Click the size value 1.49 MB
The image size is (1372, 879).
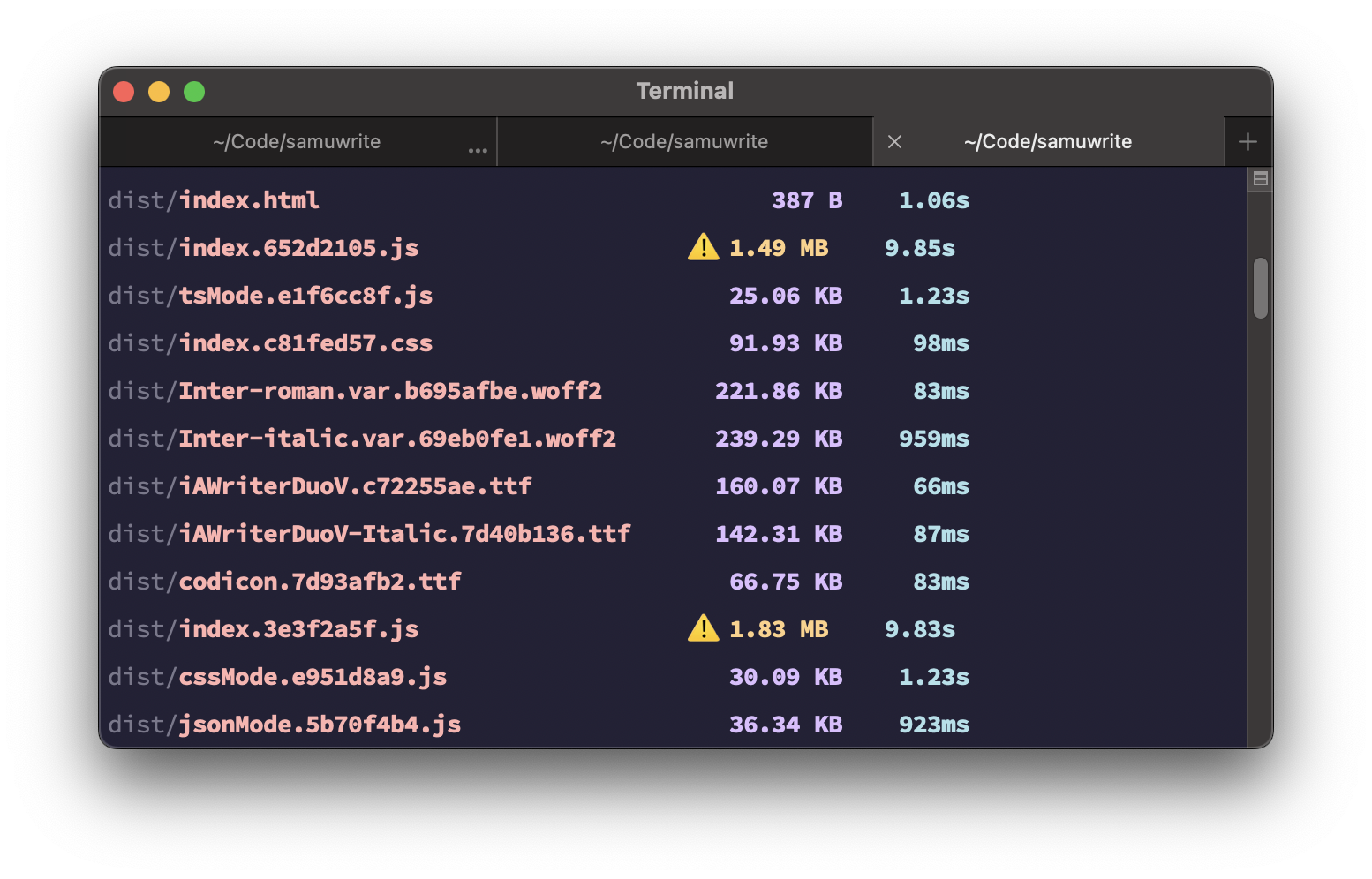pos(779,248)
